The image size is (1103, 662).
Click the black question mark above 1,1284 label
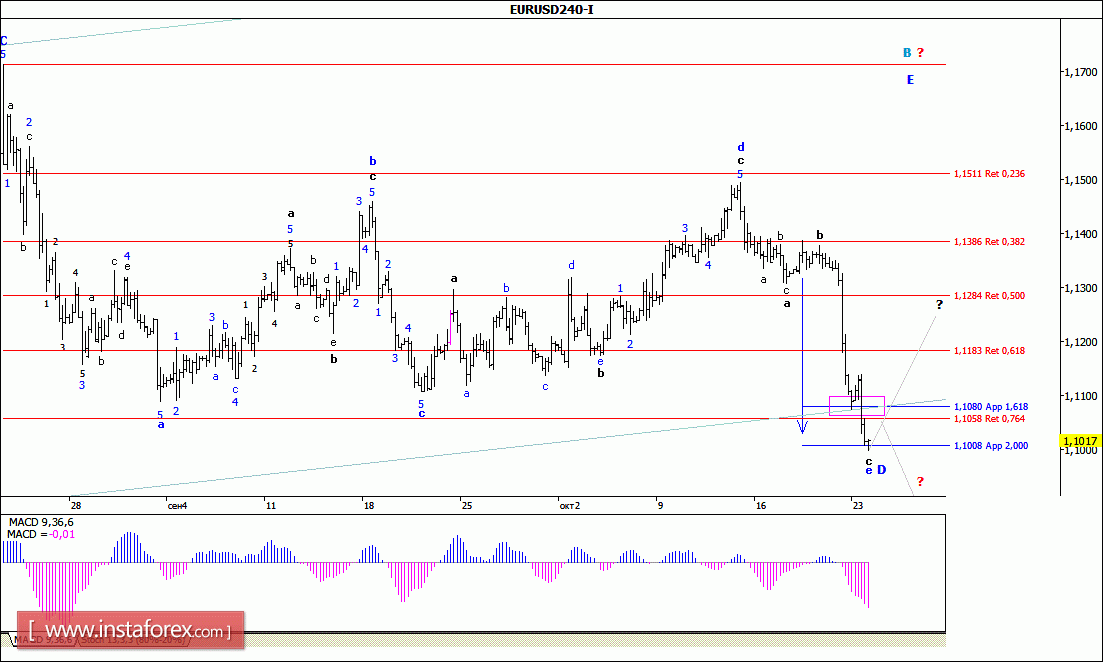pos(939,305)
